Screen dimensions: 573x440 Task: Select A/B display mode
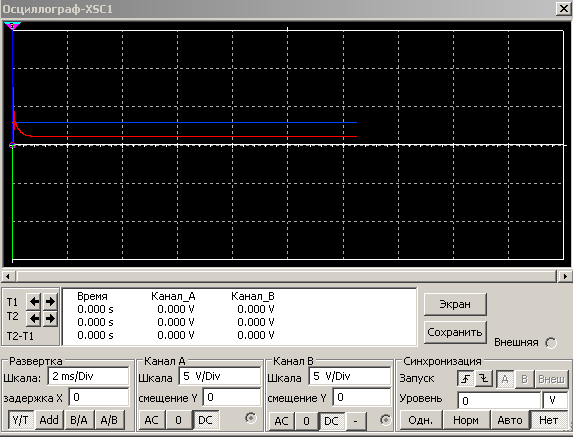(109, 420)
